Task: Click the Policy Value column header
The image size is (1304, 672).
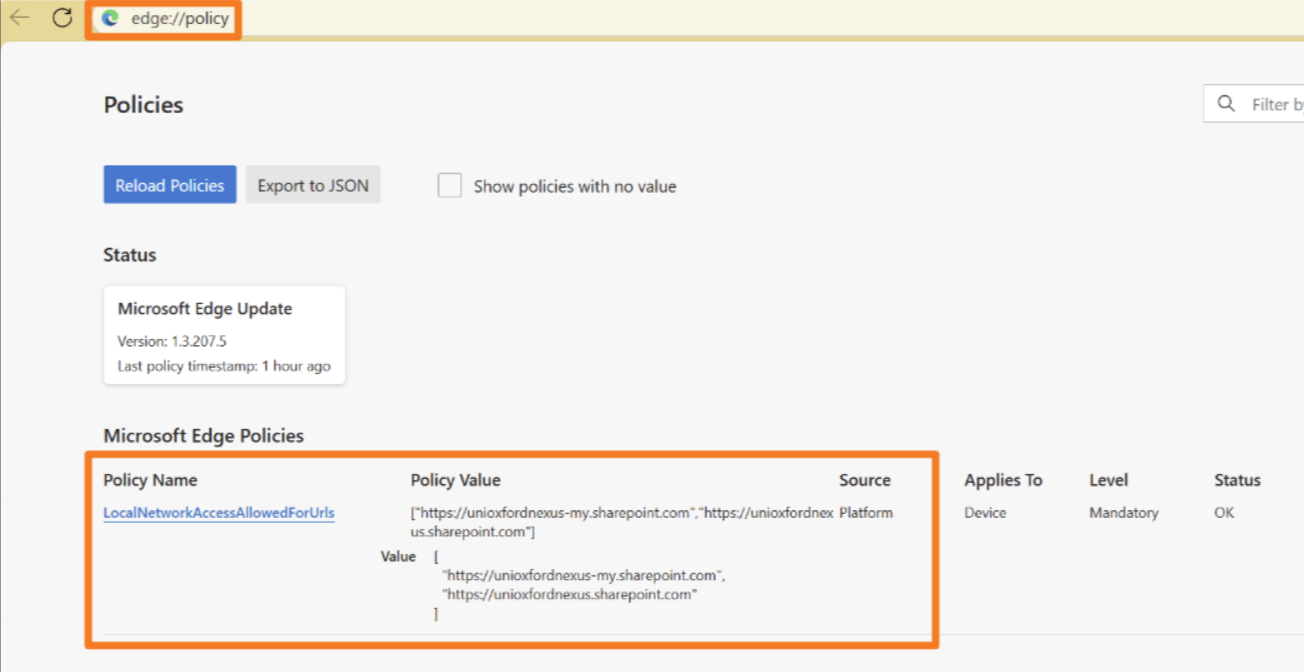Action: click(455, 480)
